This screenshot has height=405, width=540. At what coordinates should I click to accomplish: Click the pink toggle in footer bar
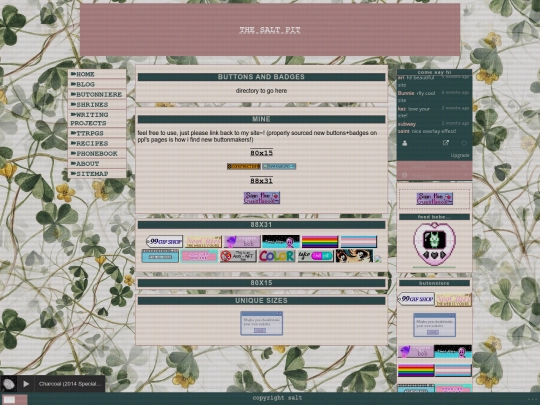(x=14, y=399)
